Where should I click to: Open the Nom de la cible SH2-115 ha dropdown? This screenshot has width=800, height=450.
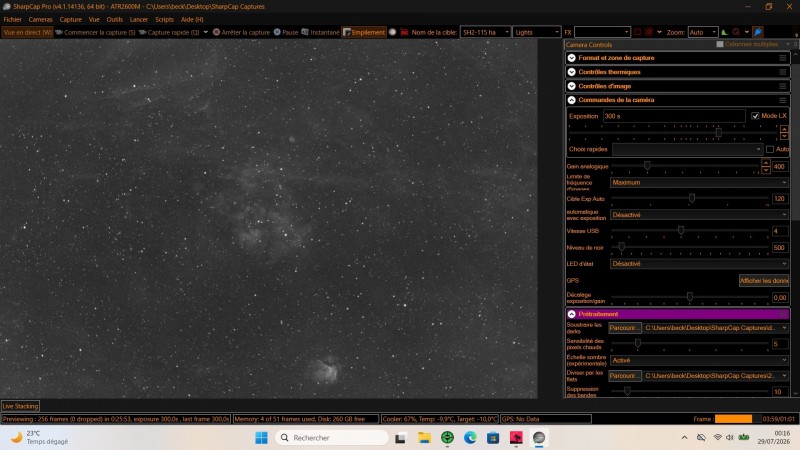485,32
